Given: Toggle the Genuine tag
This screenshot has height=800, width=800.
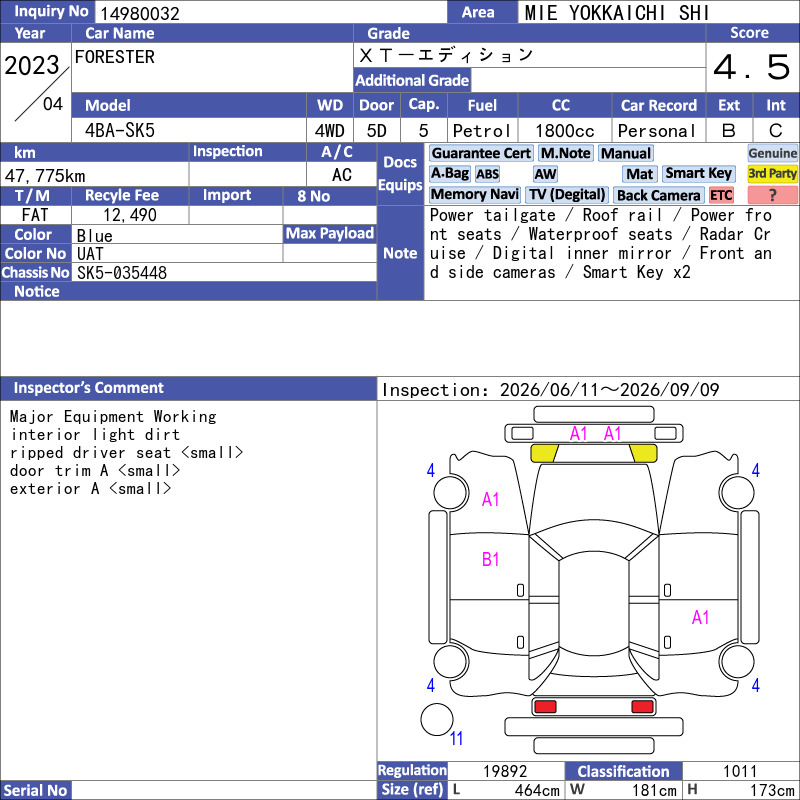Looking at the screenshot, I should pos(772,153).
